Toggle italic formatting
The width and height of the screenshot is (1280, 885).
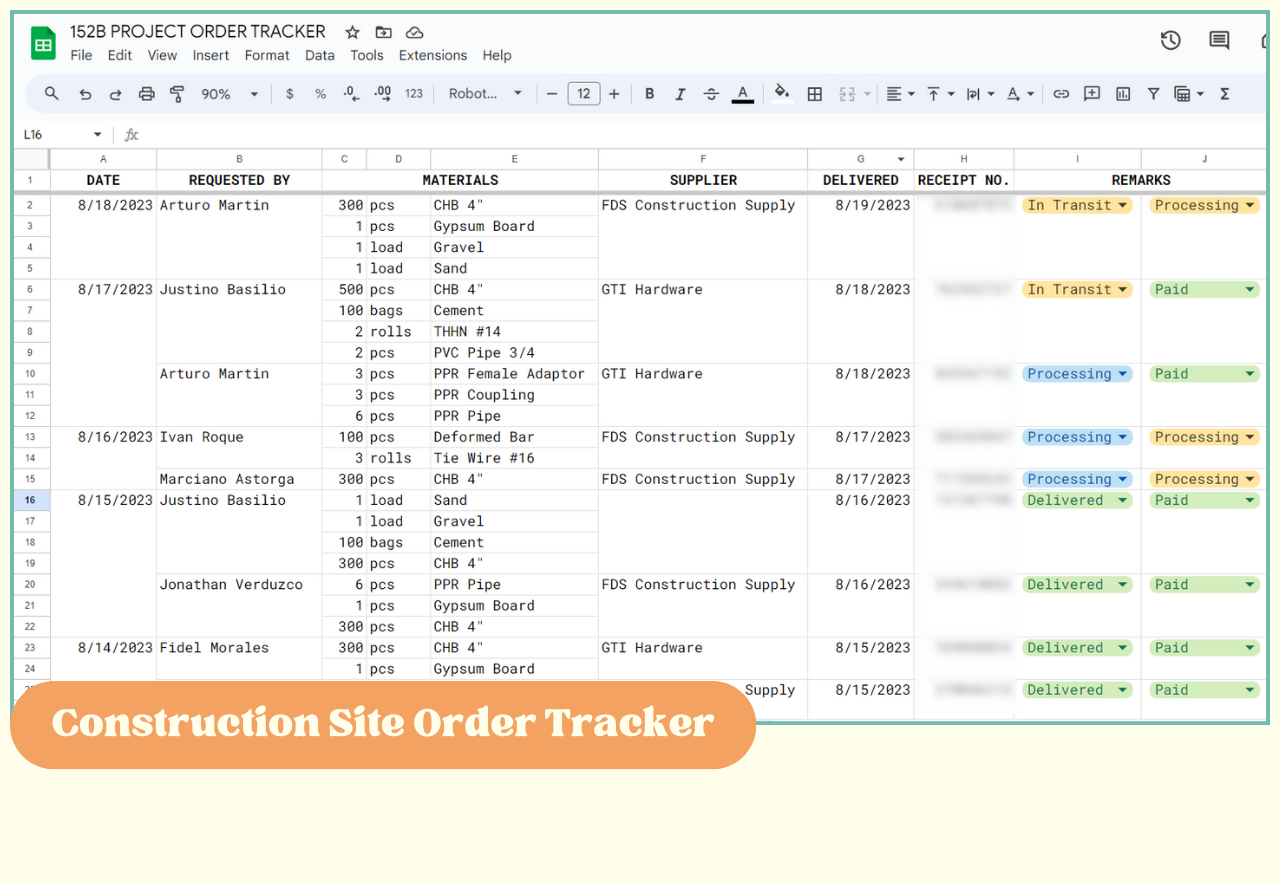point(680,94)
